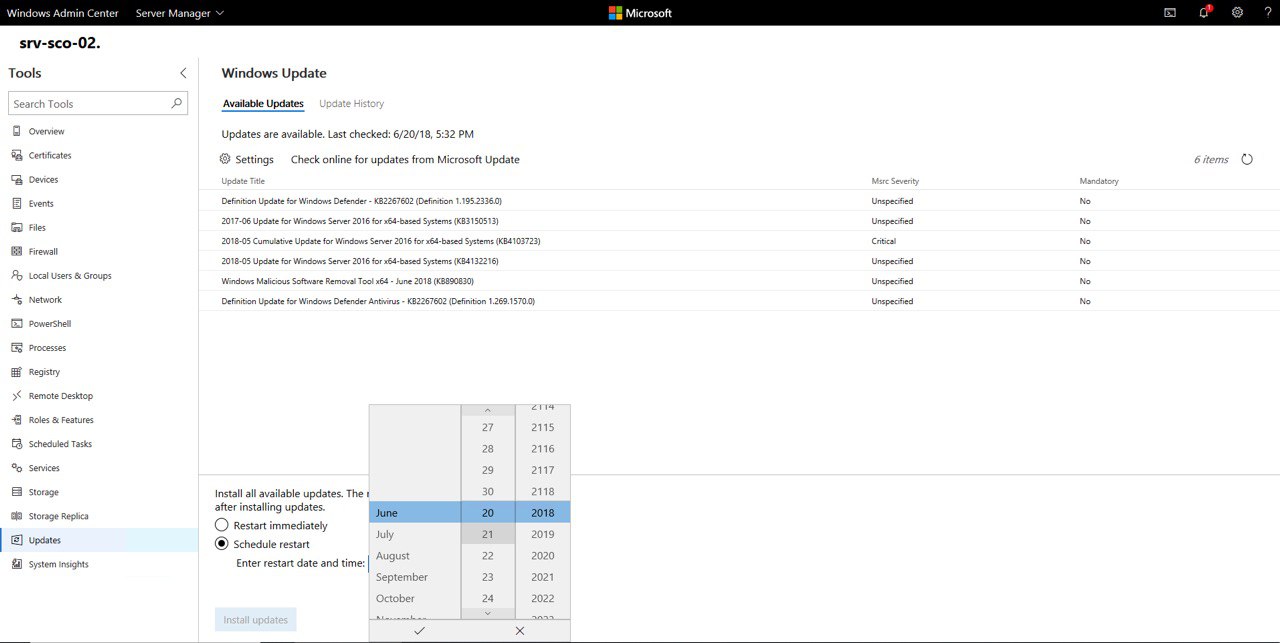Pick day 21 in date picker
This screenshot has height=643, width=1280.
pyautogui.click(x=488, y=534)
